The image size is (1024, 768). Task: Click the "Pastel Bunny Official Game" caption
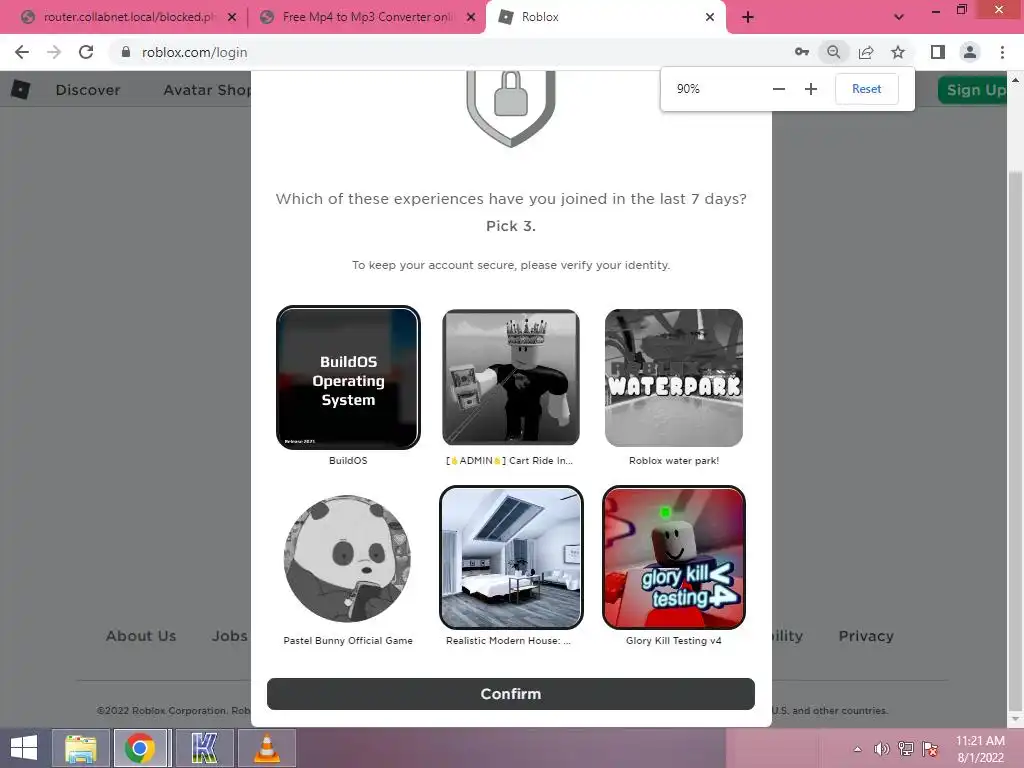click(348, 641)
